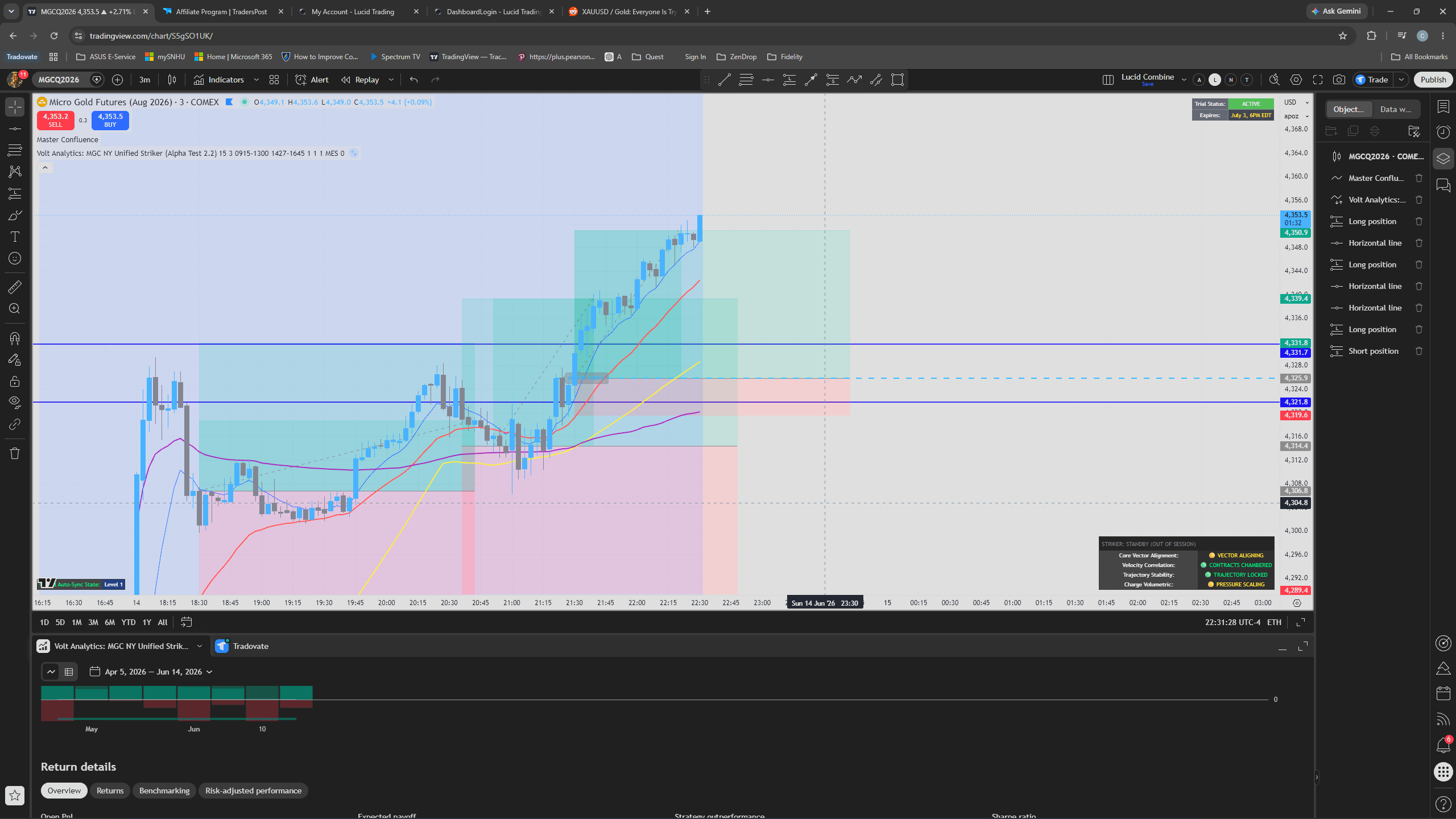Select the YTD date range
The image size is (1456, 819).
pos(129,622)
